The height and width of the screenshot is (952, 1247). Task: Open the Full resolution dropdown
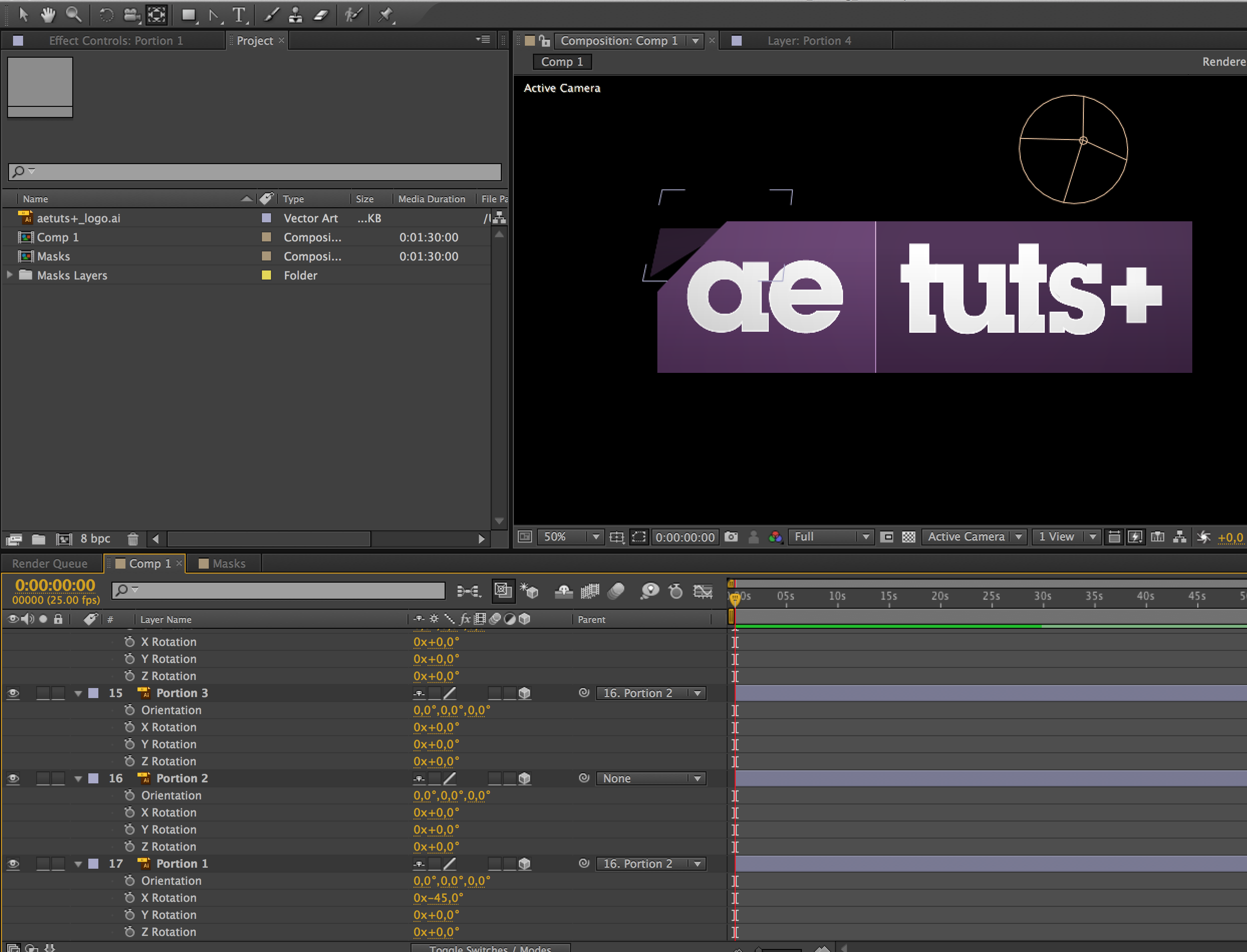[830, 536]
